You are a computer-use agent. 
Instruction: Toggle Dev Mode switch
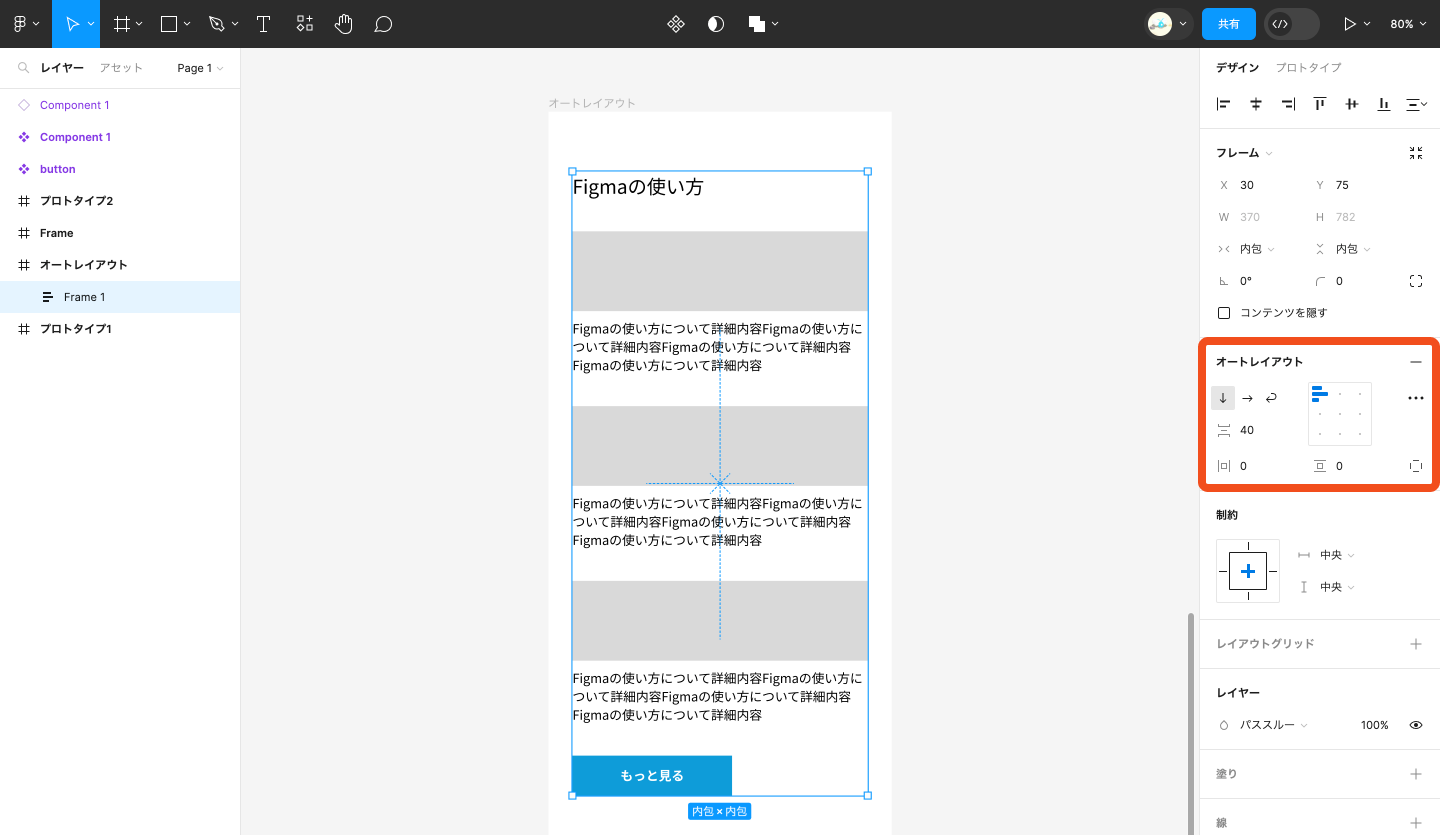tap(1292, 24)
